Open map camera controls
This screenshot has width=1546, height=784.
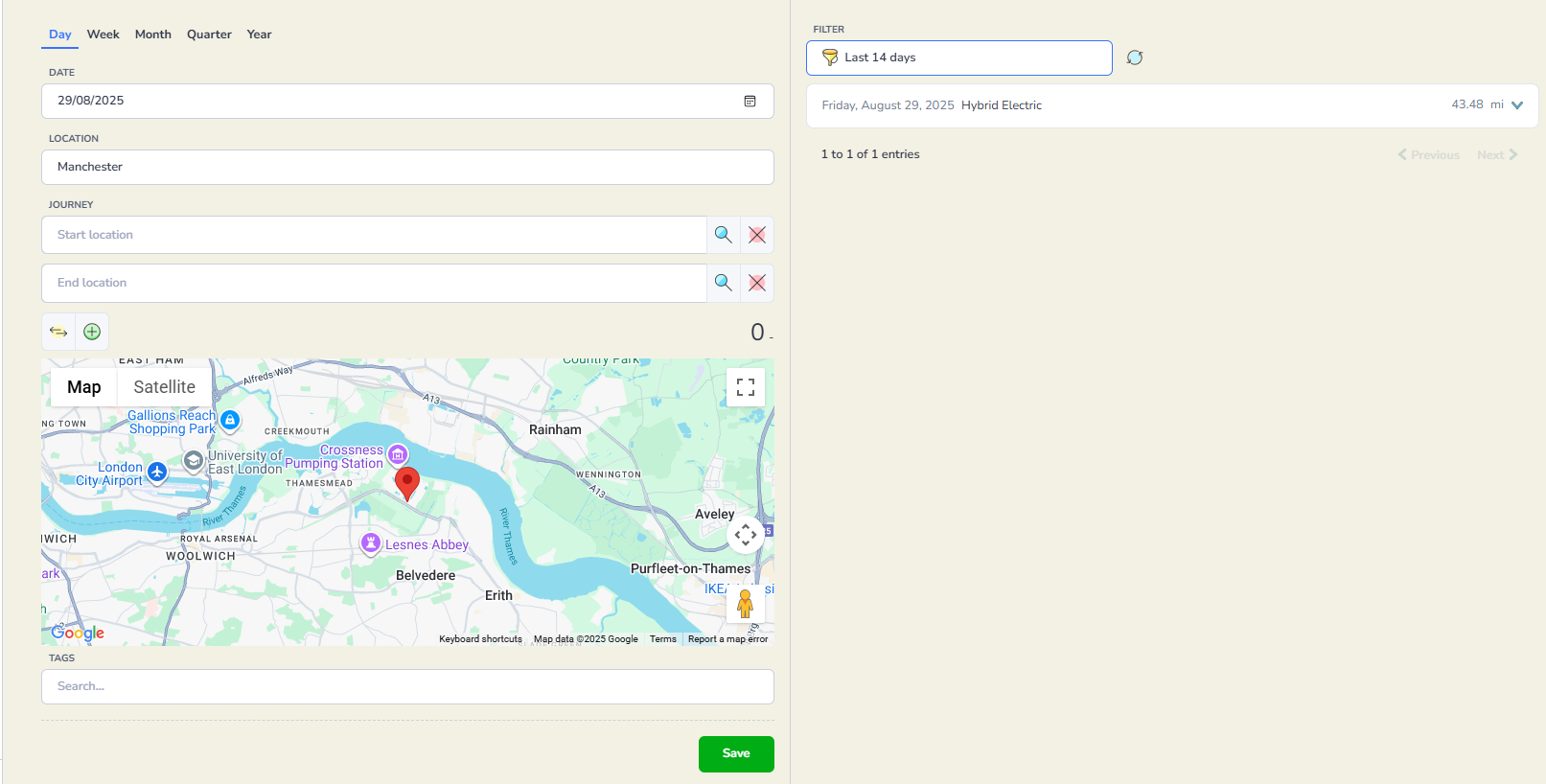click(x=746, y=535)
